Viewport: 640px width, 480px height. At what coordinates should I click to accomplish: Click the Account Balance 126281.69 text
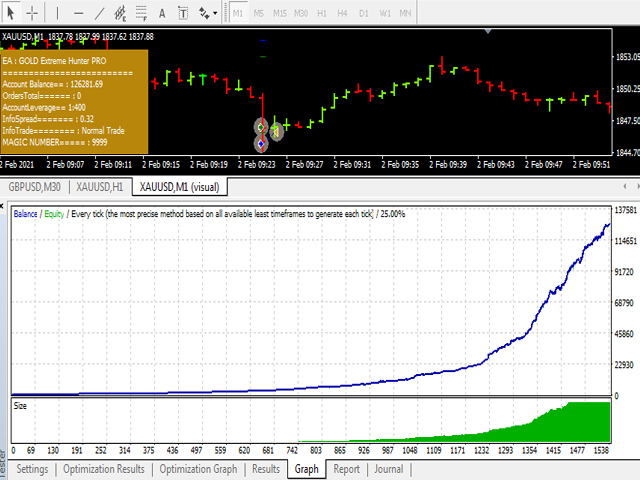point(53,84)
